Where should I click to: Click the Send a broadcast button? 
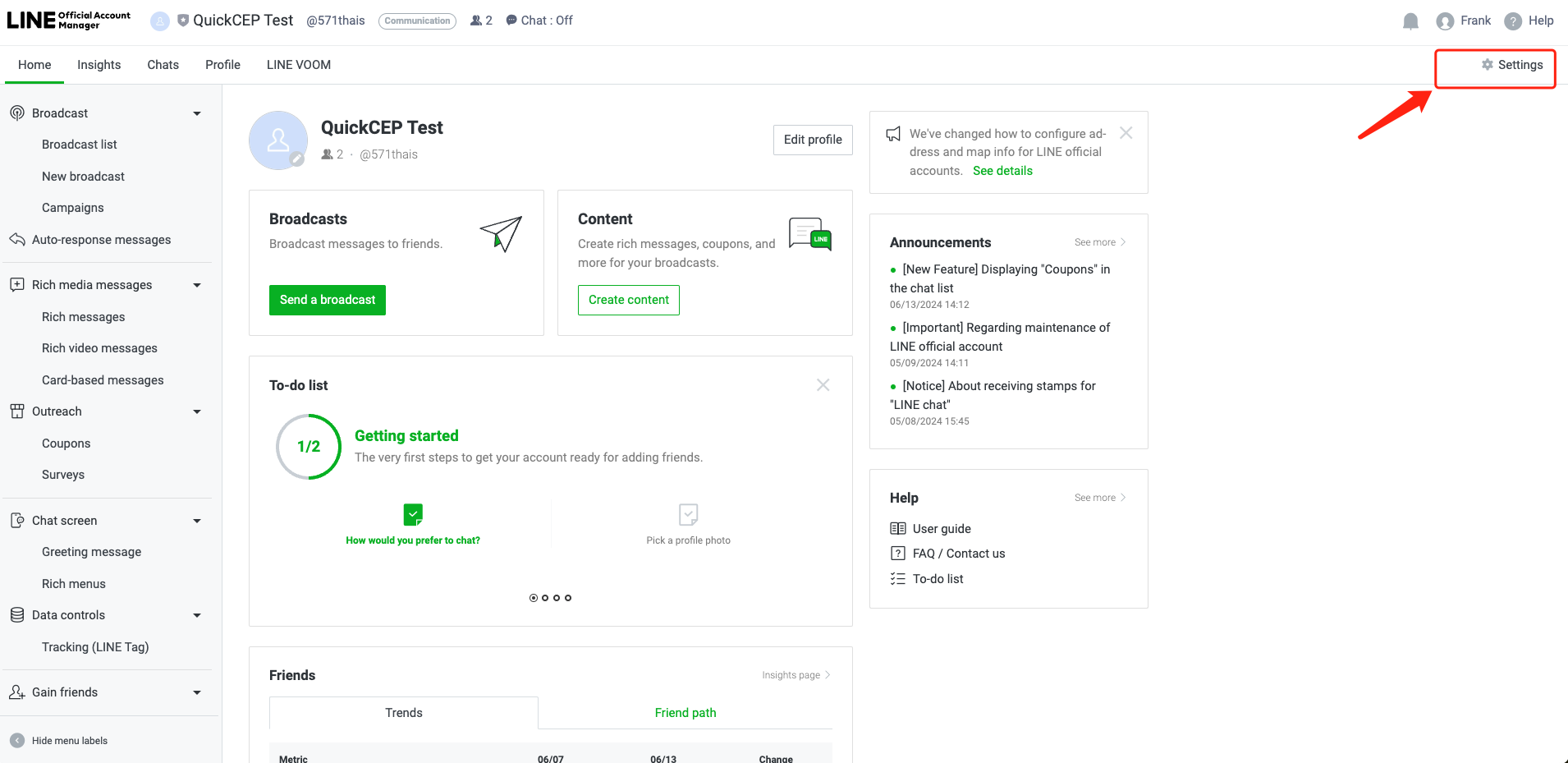328,300
